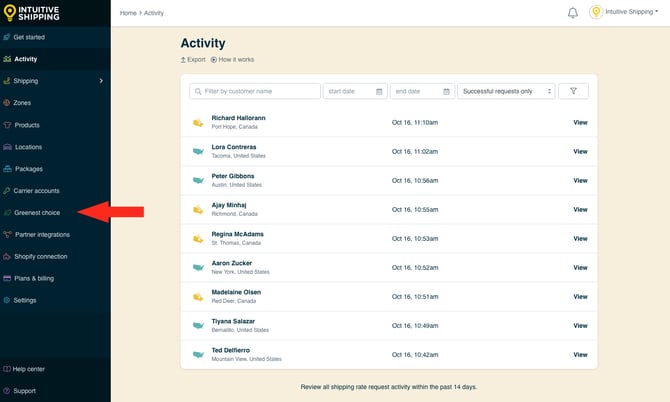Select the 'Oct 16, 10:51am' timestamp

click(415, 297)
